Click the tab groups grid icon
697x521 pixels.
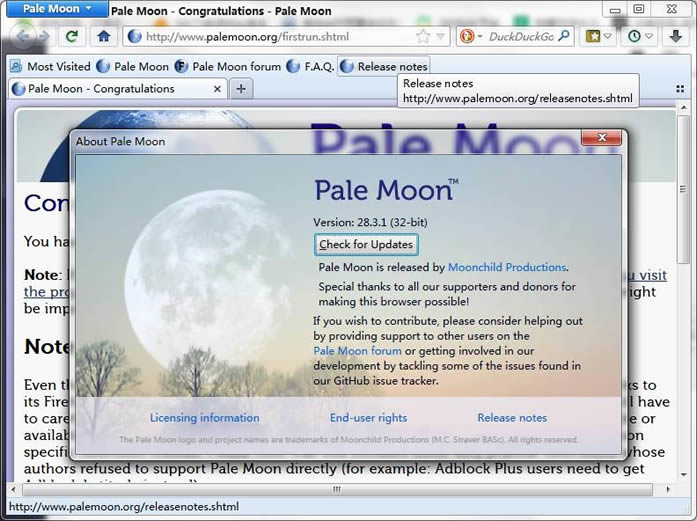tap(680, 89)
